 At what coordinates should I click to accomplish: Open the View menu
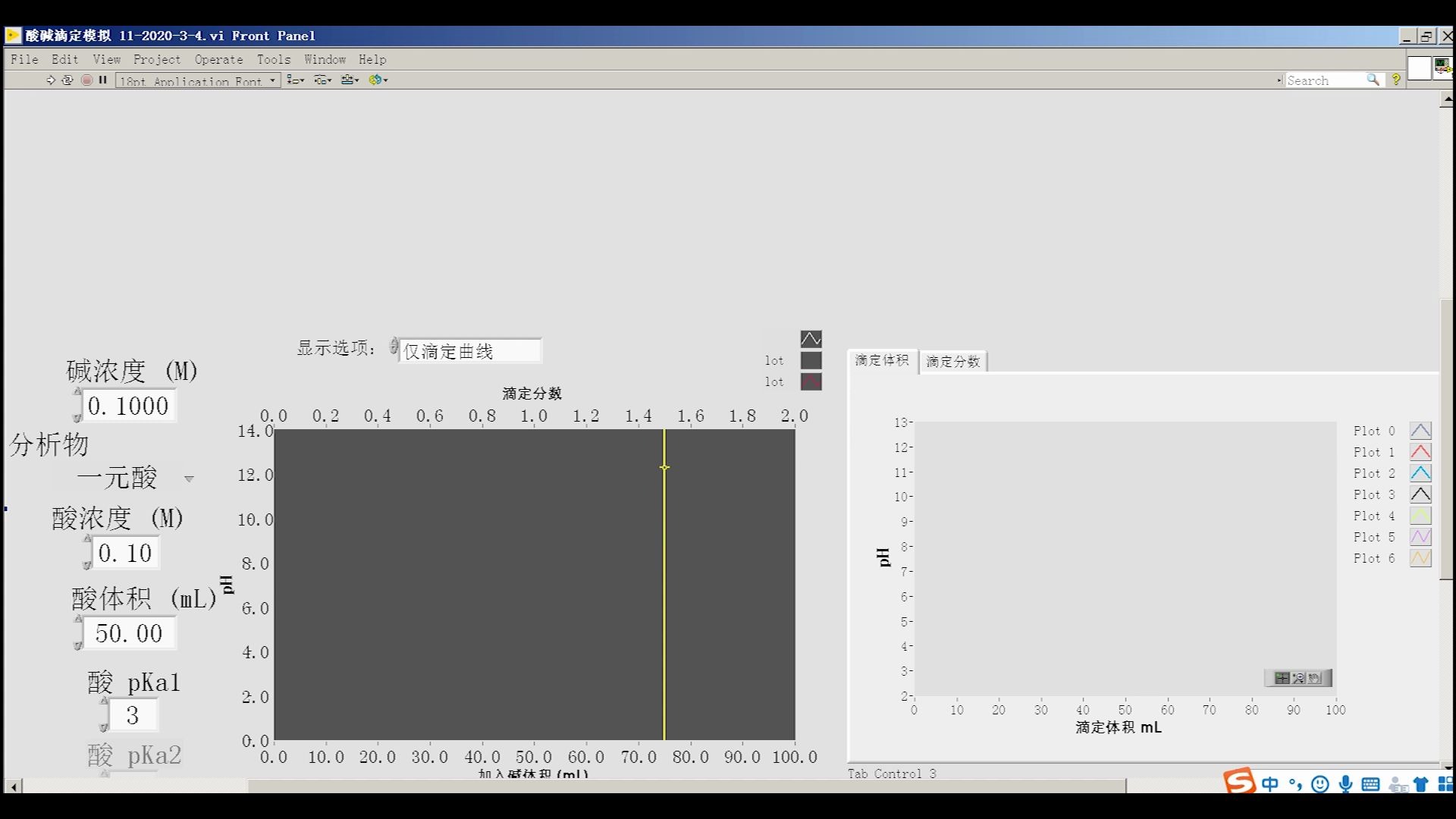107,59
